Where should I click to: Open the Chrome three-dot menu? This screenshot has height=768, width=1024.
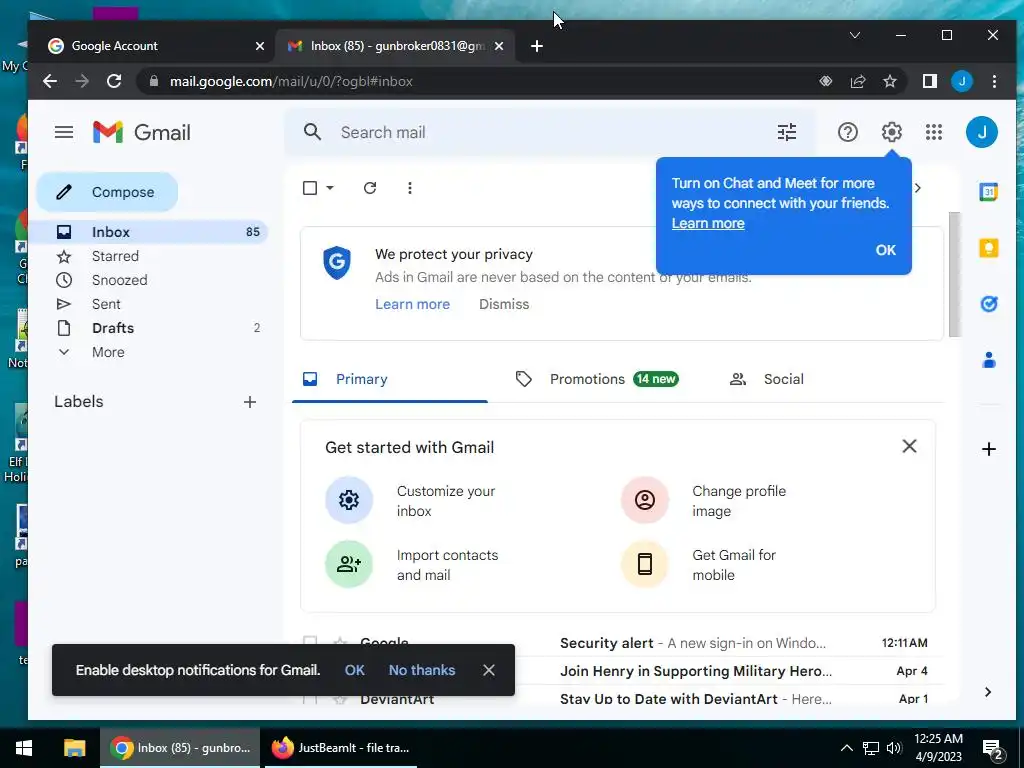tap(994, 81)
